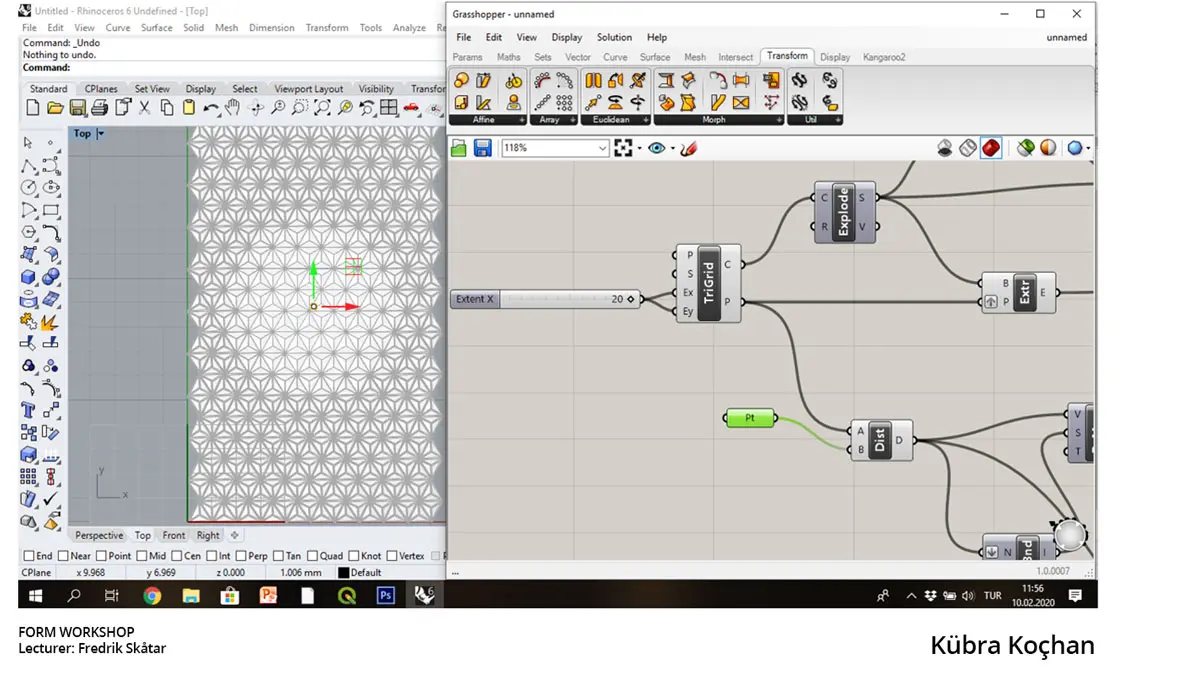Click the Mirror component in Euclidean panel
Viewport: 1200px width, 673px height.
point(593,81)
